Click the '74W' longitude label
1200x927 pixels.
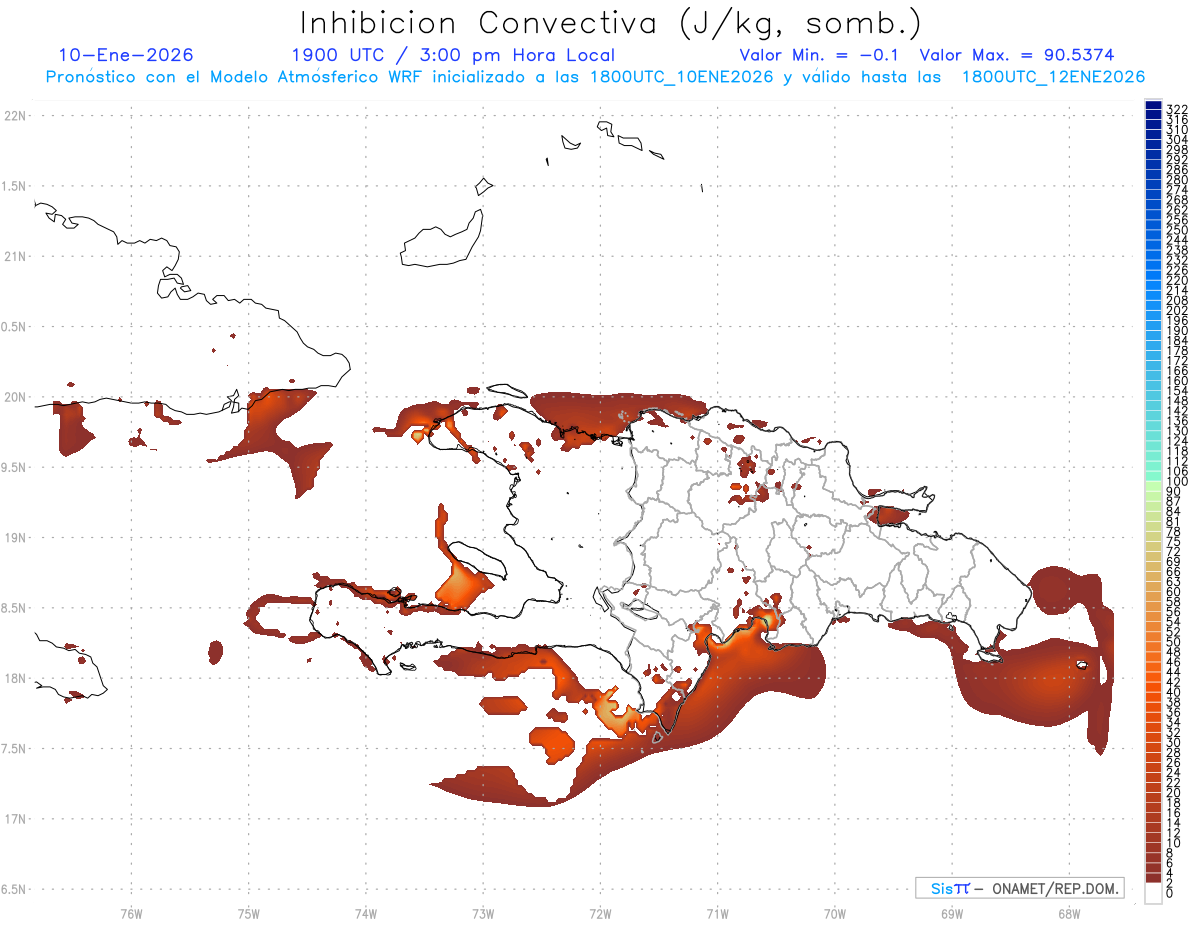[x=365, y=913]
